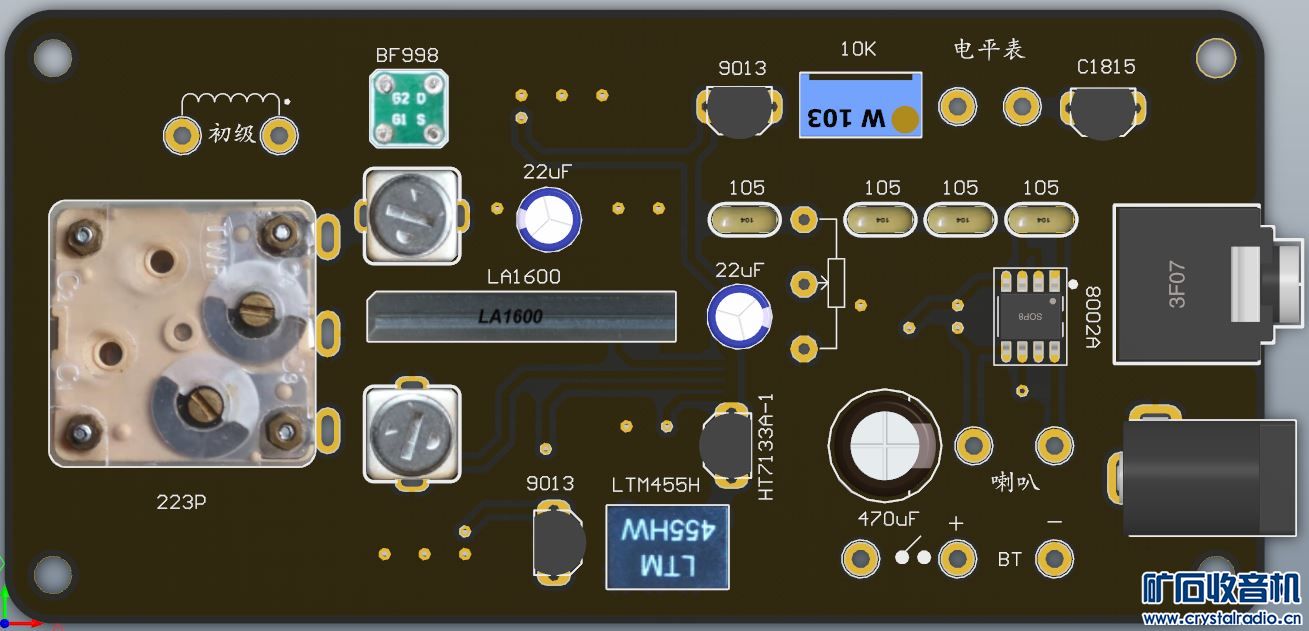Select the upper IF transformer can
This screenshot has height=631, width=1309.
(x=411, y=215)
